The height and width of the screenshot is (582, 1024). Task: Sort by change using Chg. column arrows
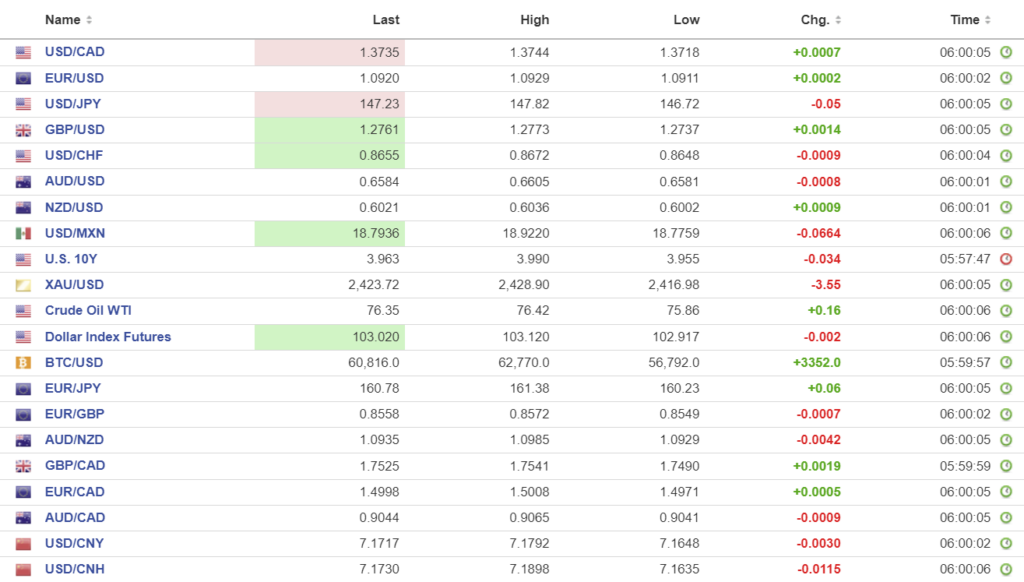838,20
